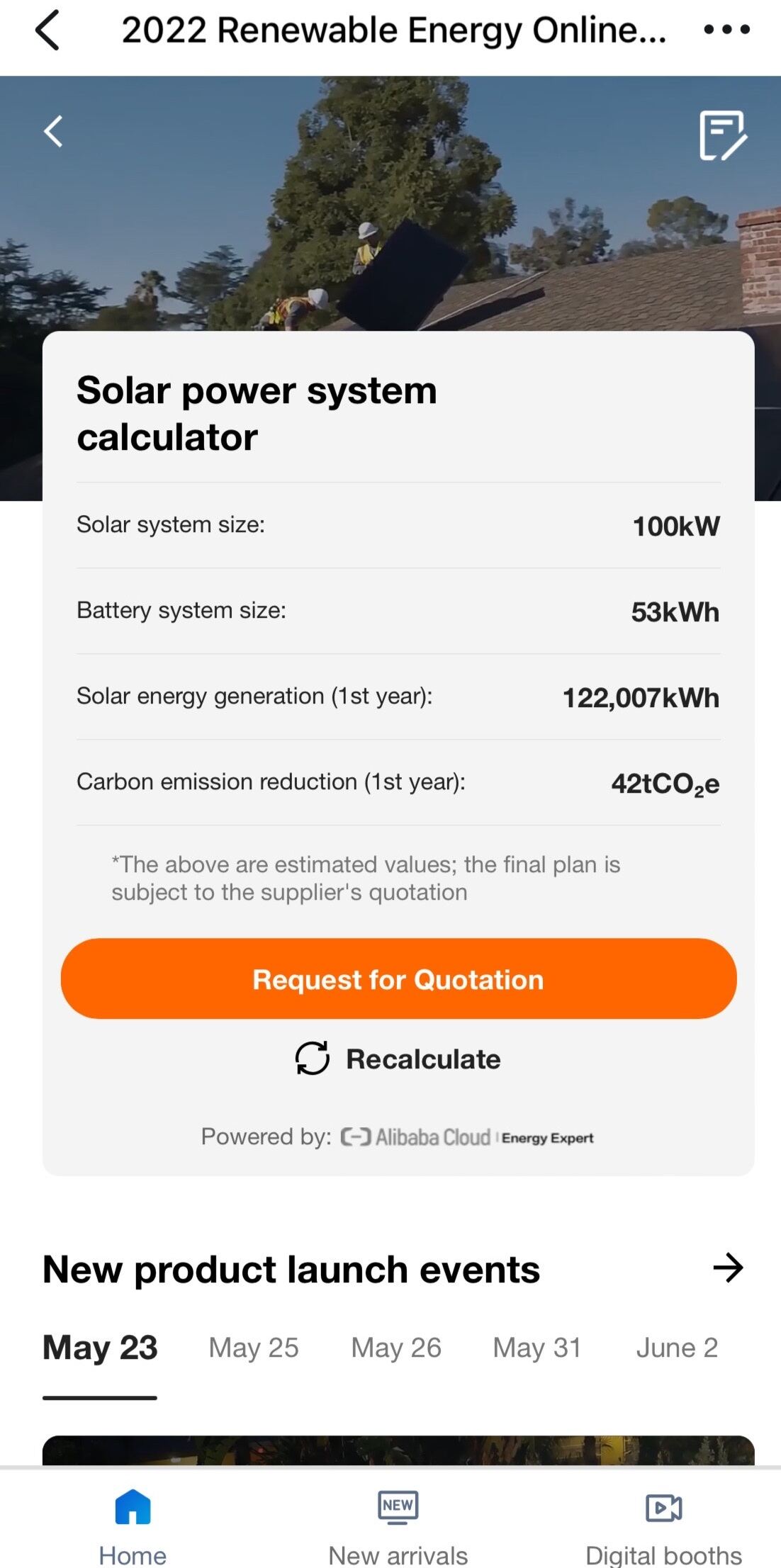Tap the New product launch events heading
The image size is (781, 1568).
pos(291,1269)
